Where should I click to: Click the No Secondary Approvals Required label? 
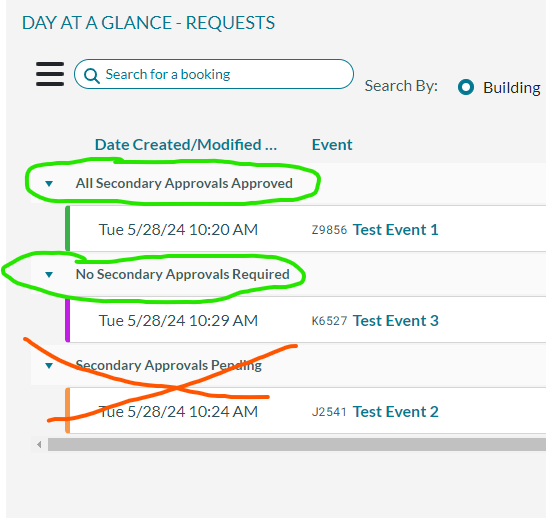(x=182, y=274)
